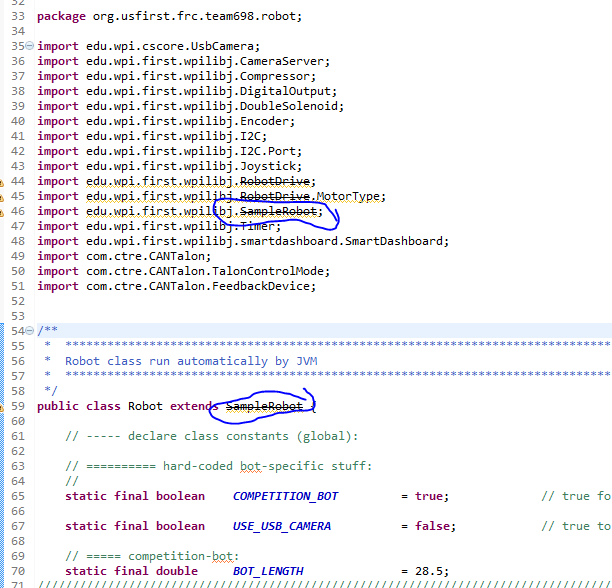Click the edu.wpi.cscore.UsbCamera import text
Image resolution: width=612 pixels, height=588 pixels.
pyautogui.click(x=170, y=46)
